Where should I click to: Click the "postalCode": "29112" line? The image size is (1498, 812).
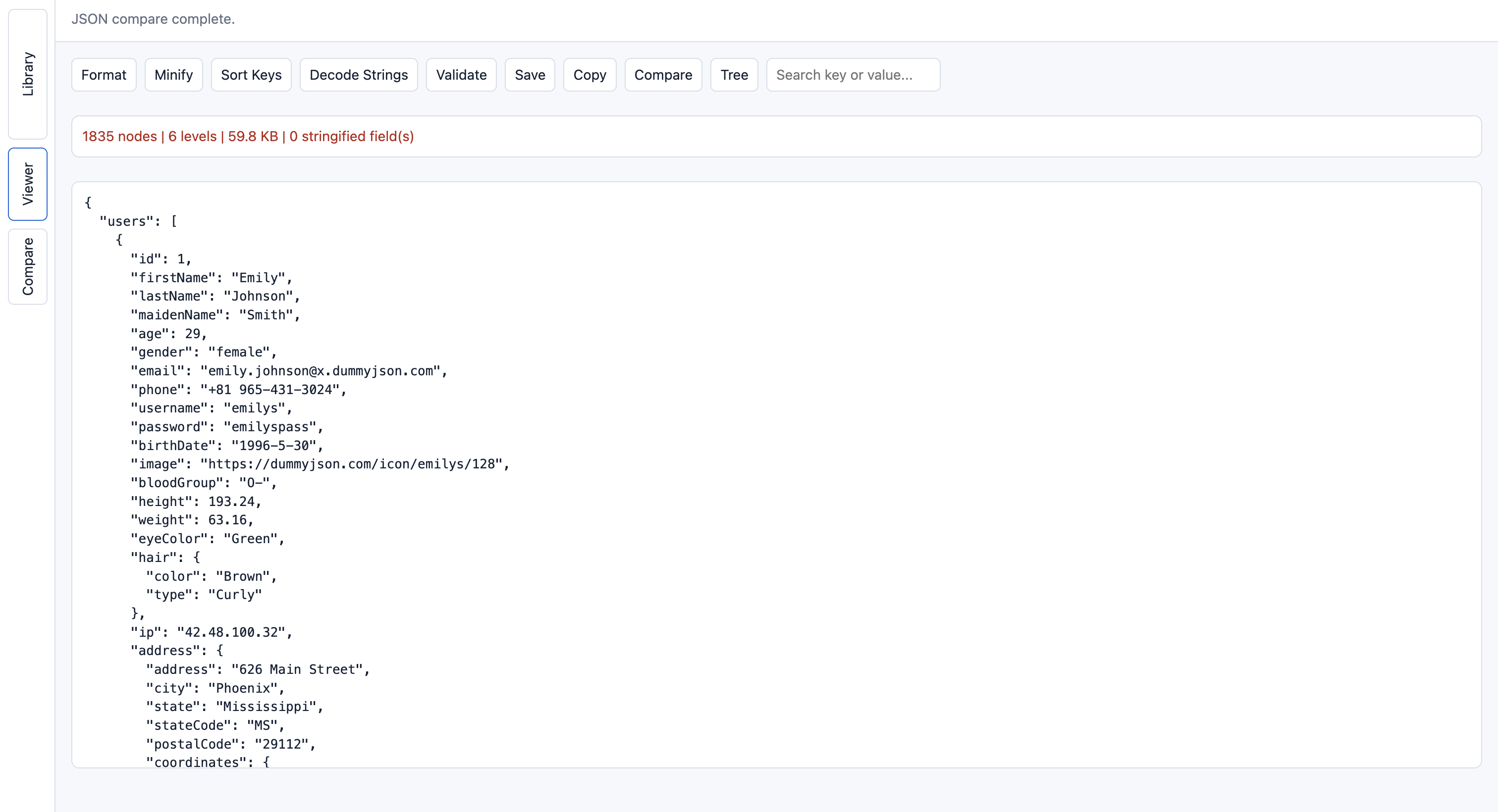click(231, 744)
